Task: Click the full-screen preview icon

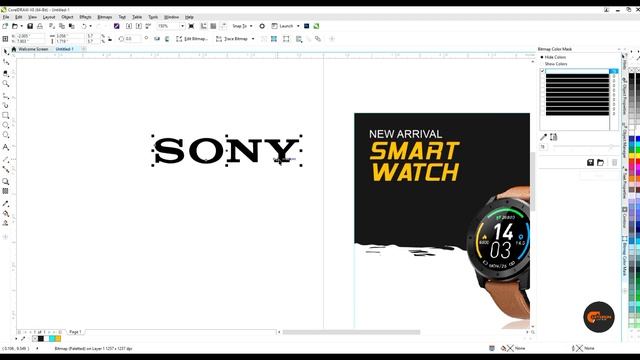Action: (x=191, y=26)
